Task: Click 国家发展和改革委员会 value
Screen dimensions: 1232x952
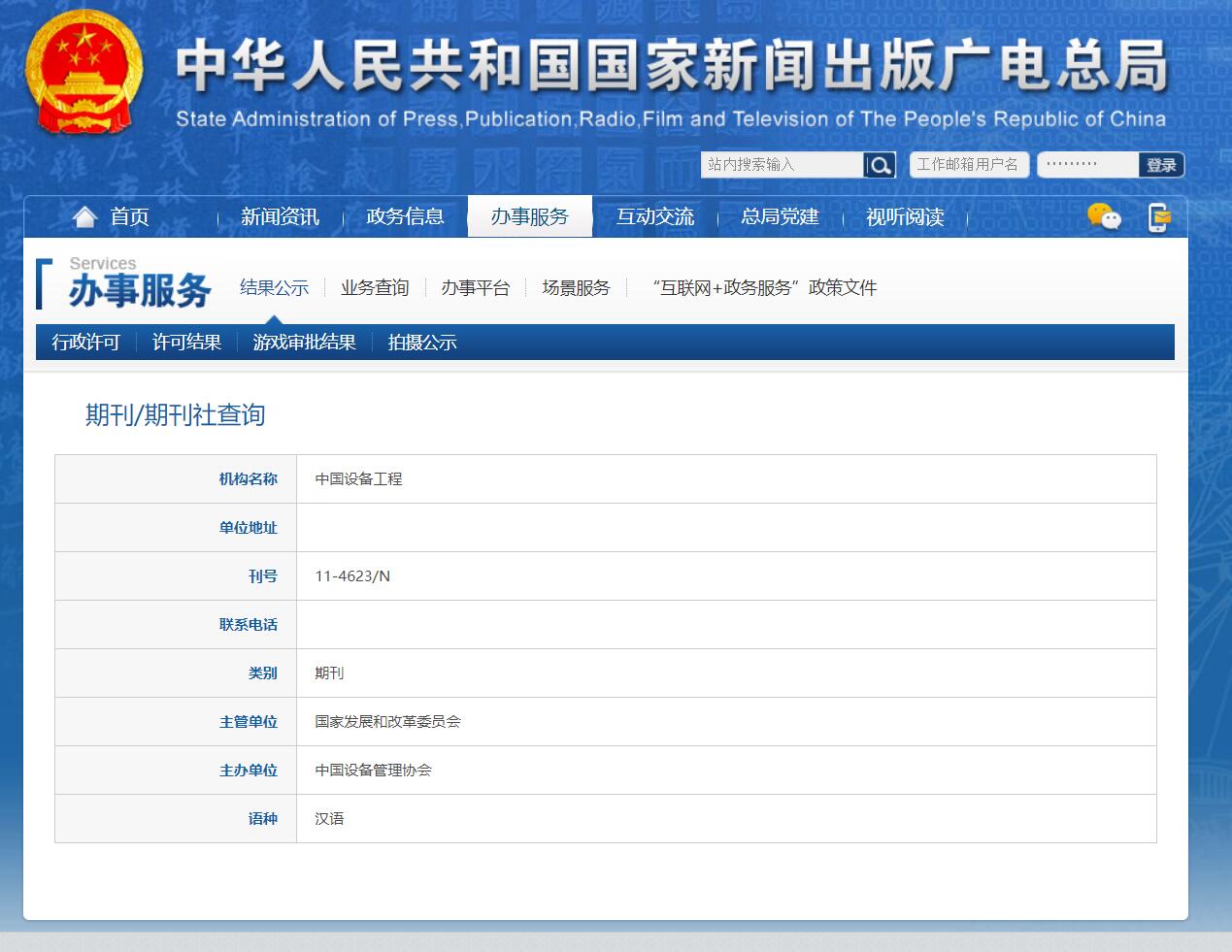Action: tap(387, 722)
